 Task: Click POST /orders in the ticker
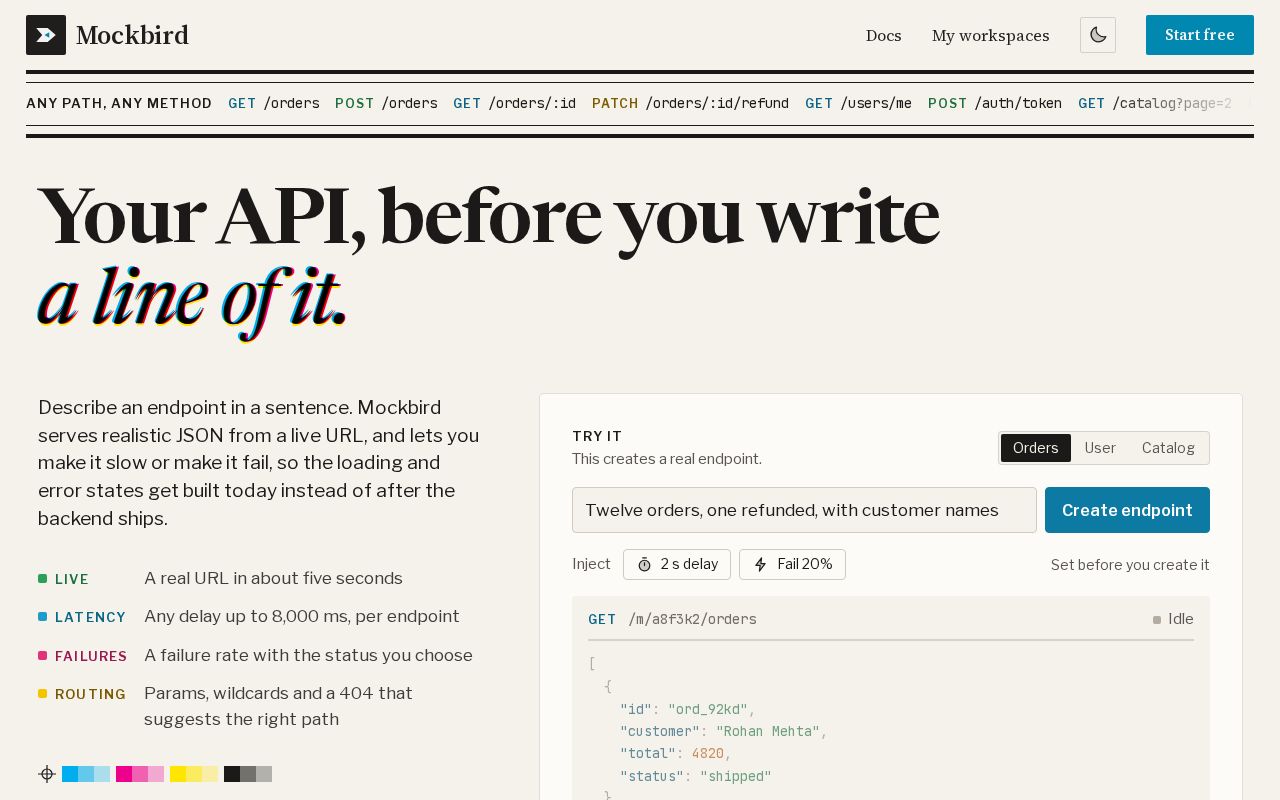point(386,103)
